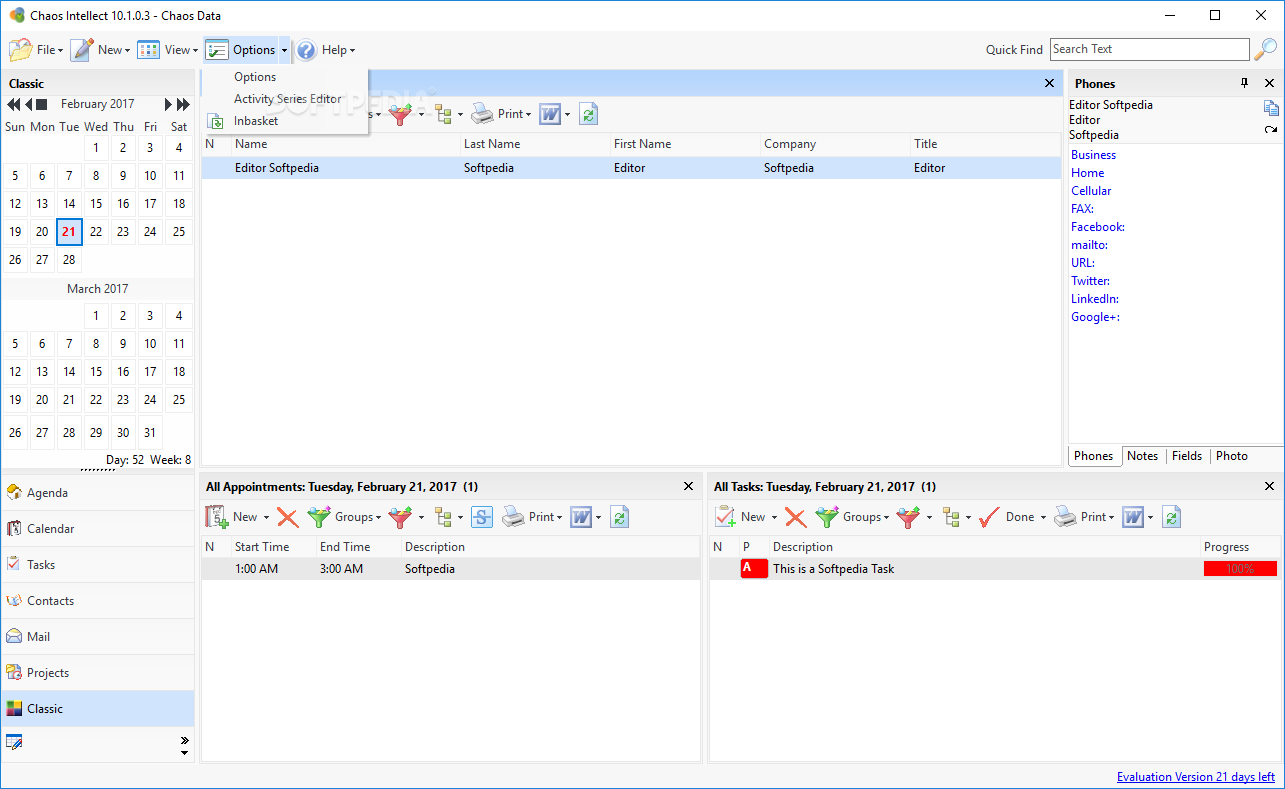Choose Activity Series Editor menu item
Screen dimensions: 1285x789
pyautogui.click(x=288, y=99)
